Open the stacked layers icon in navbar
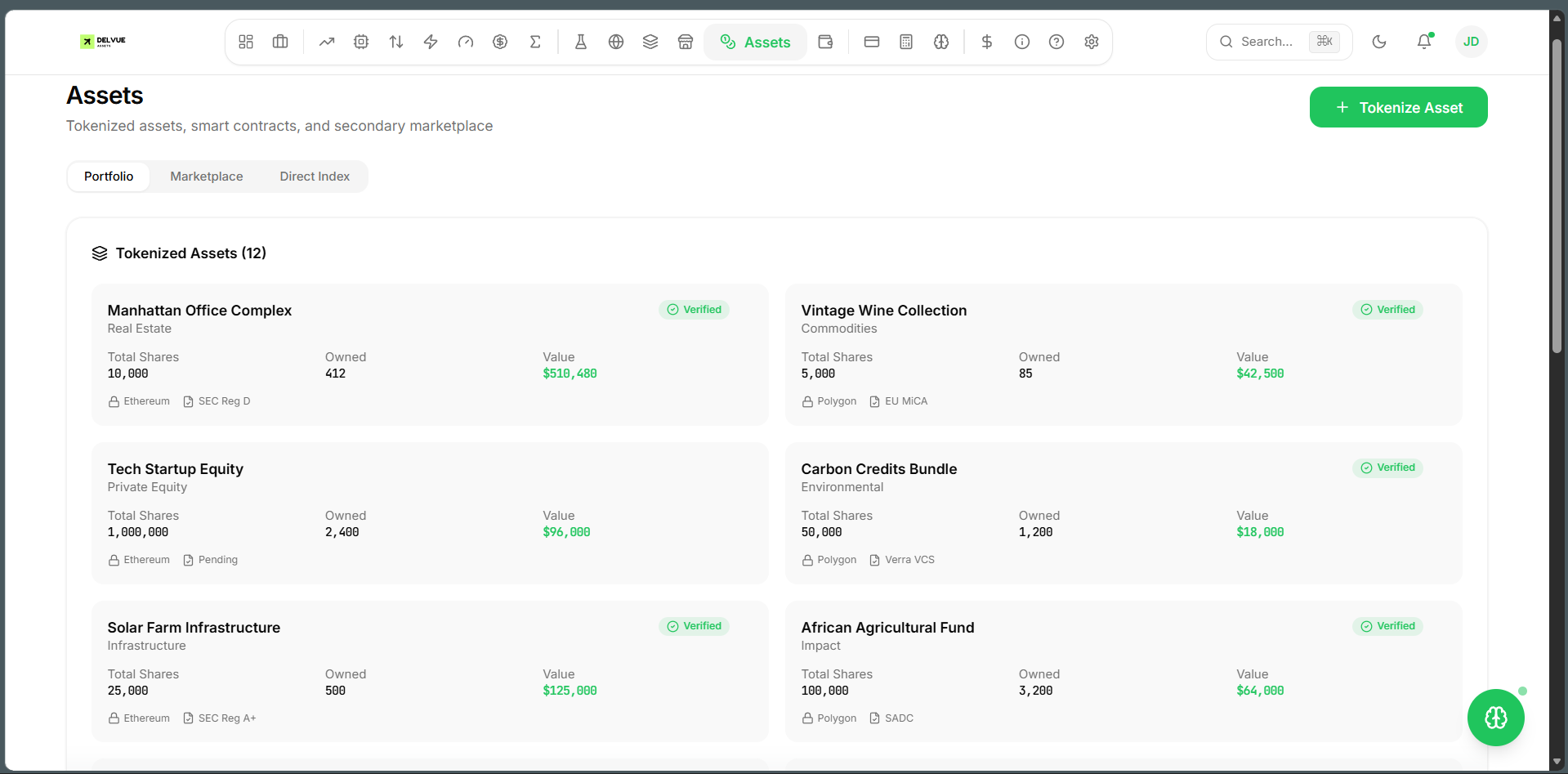 pyautogui.click(x=650, y=42)
